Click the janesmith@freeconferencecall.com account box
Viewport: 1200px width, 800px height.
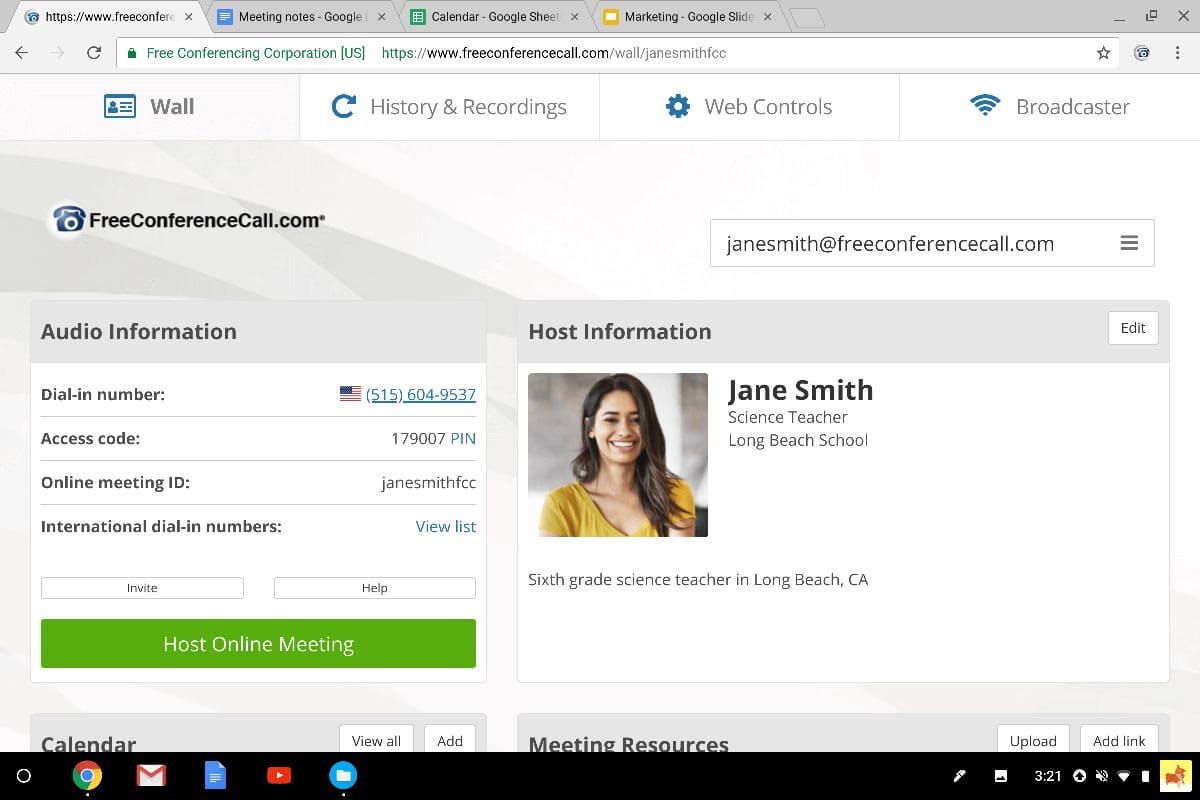932,243
